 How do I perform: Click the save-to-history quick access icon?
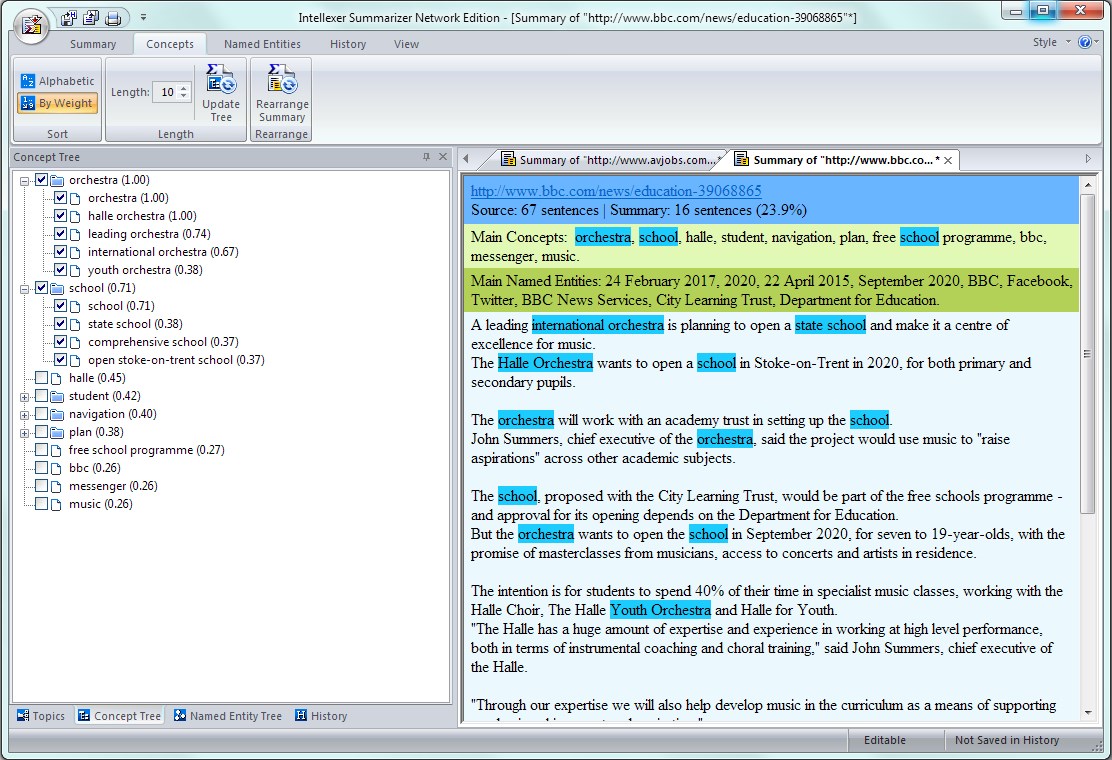[x=68, y=17]
